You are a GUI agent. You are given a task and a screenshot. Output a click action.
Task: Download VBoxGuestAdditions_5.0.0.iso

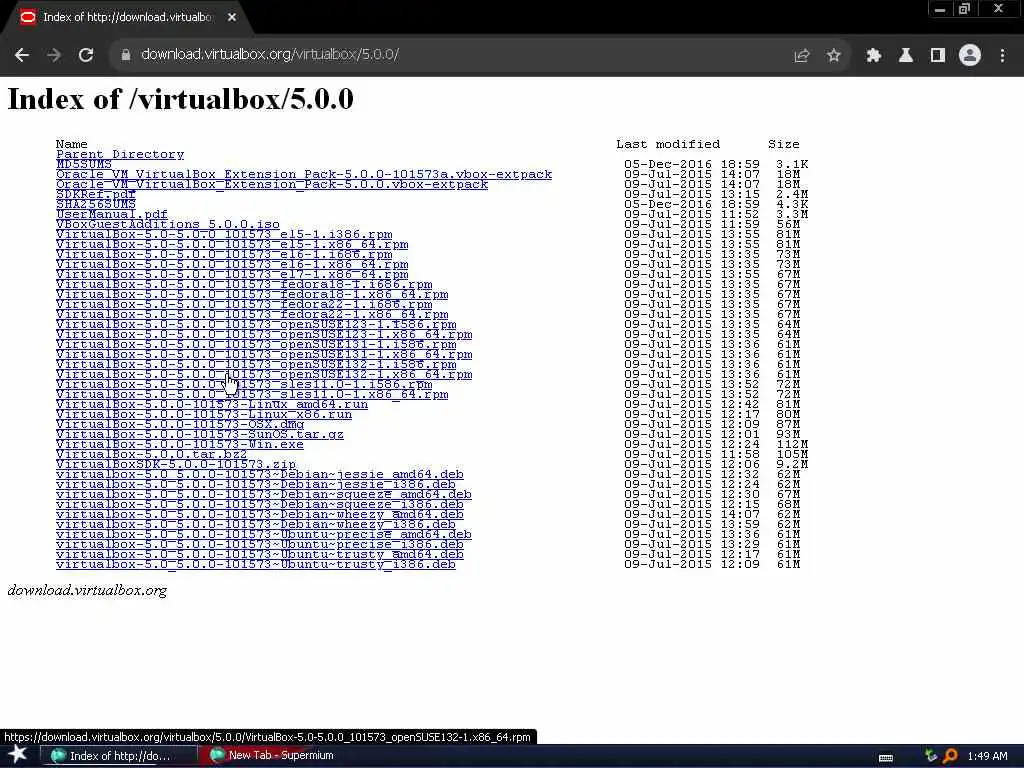tap(168, 225)
